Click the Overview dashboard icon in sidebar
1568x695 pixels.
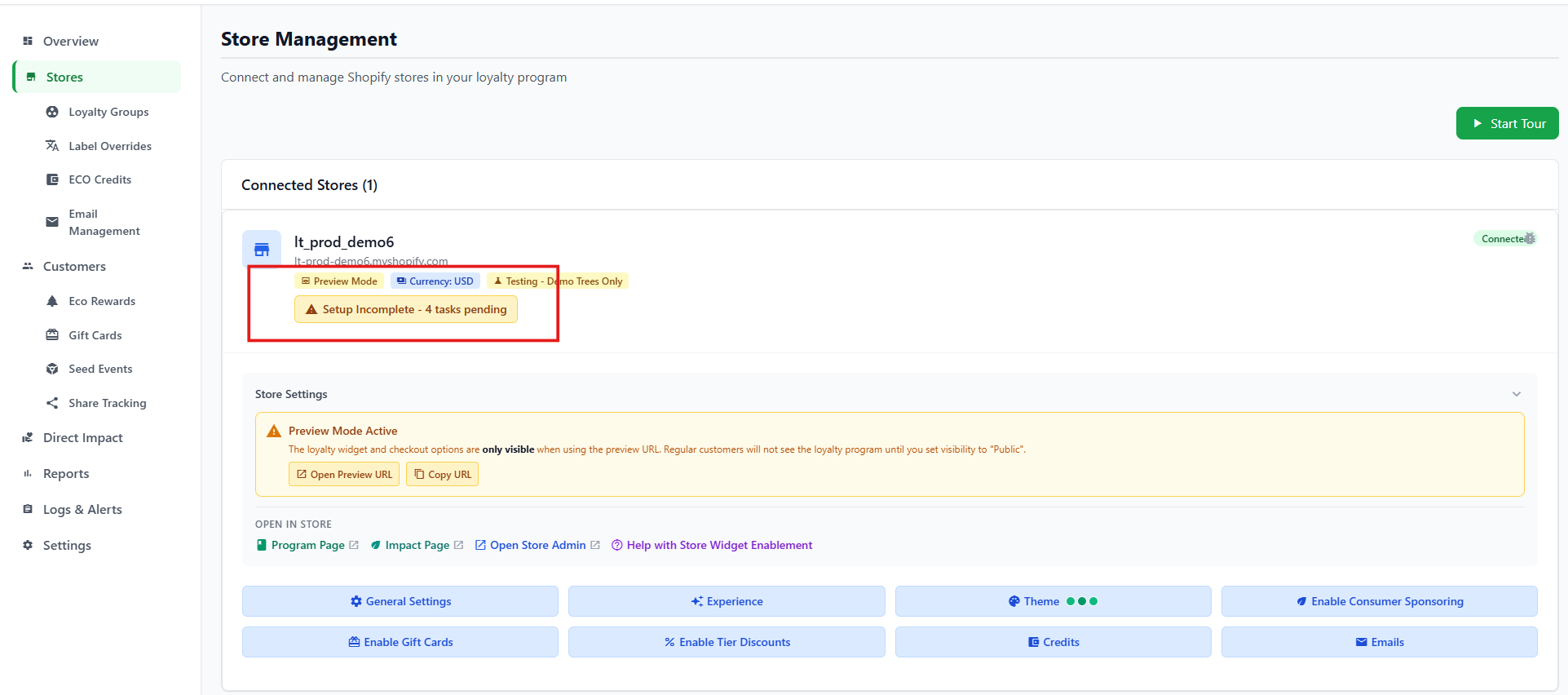(x=28, y=41)
